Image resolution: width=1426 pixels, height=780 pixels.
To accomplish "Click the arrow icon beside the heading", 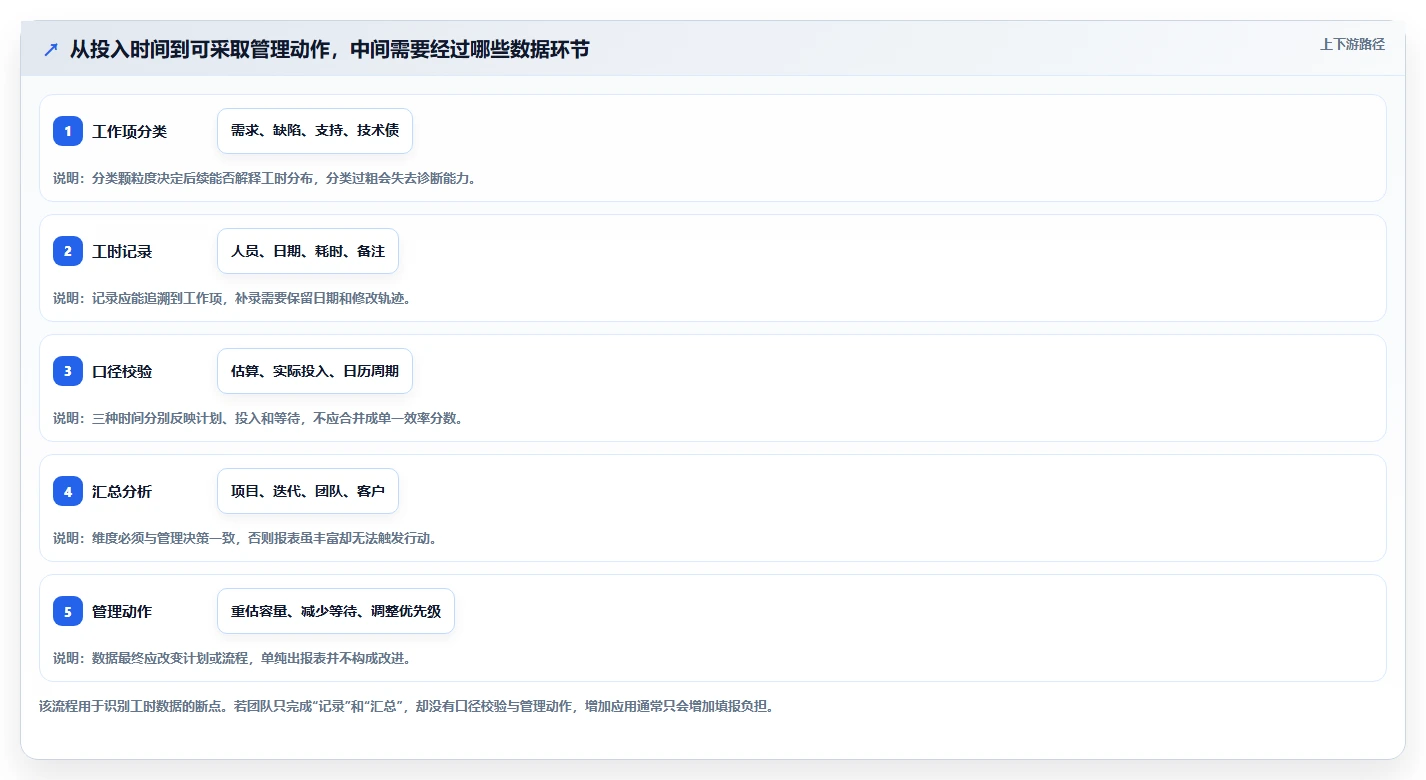I will [51, 50].
